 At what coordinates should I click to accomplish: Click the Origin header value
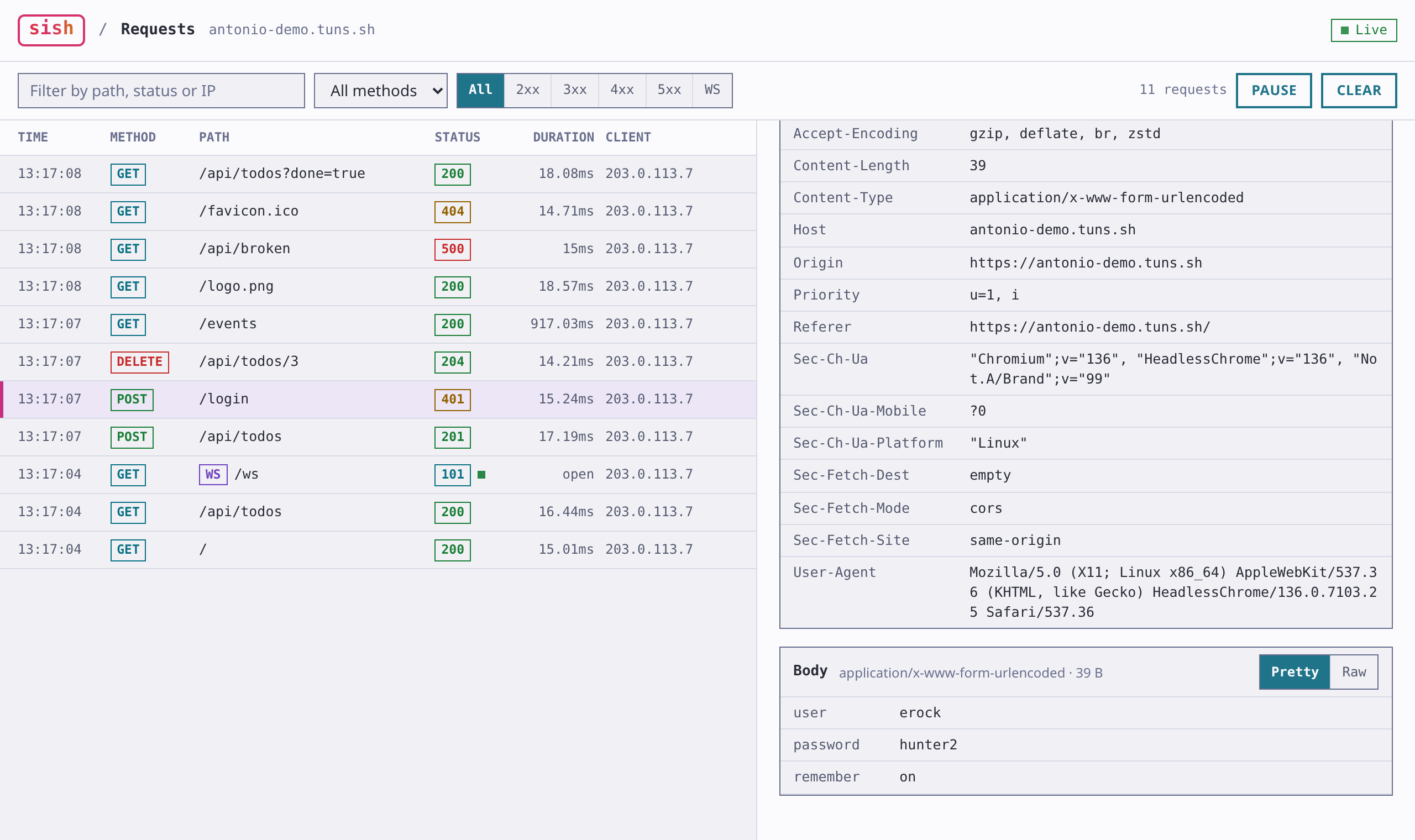click(1086, 262)
